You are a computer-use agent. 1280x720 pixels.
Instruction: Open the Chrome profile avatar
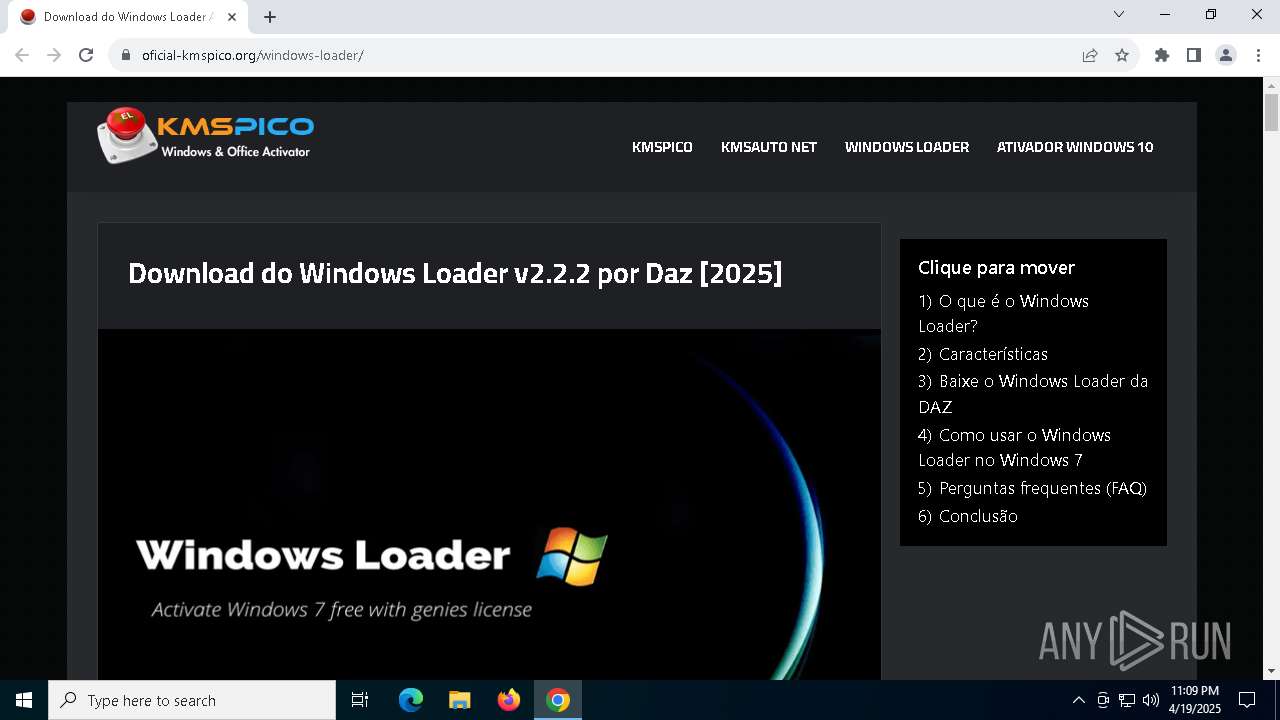pos(1226,55)
